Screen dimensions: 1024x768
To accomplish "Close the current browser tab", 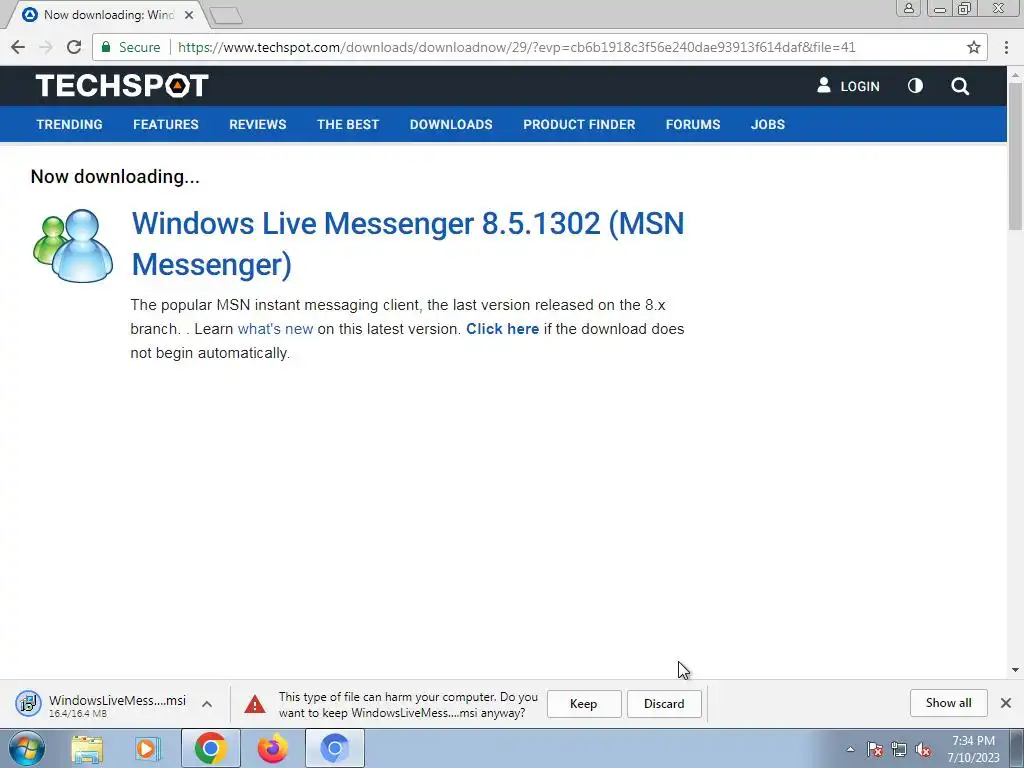I will [x=189, y=14].
